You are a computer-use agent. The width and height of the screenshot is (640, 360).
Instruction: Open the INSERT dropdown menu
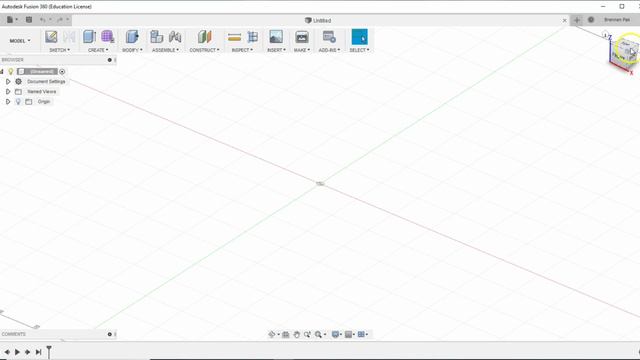[276, 50]
